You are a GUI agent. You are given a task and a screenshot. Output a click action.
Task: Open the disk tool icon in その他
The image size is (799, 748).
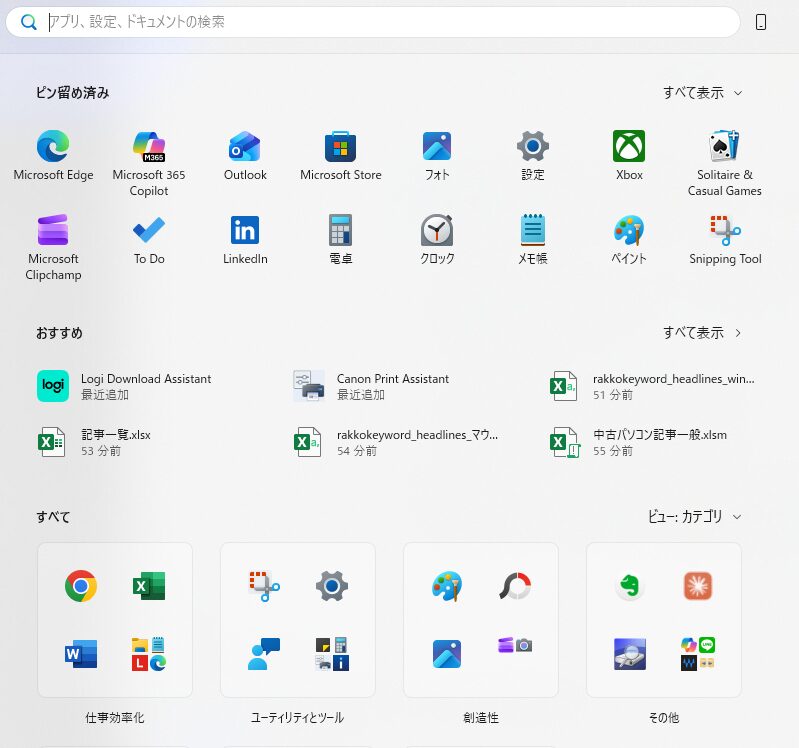(x=630, y=654)
